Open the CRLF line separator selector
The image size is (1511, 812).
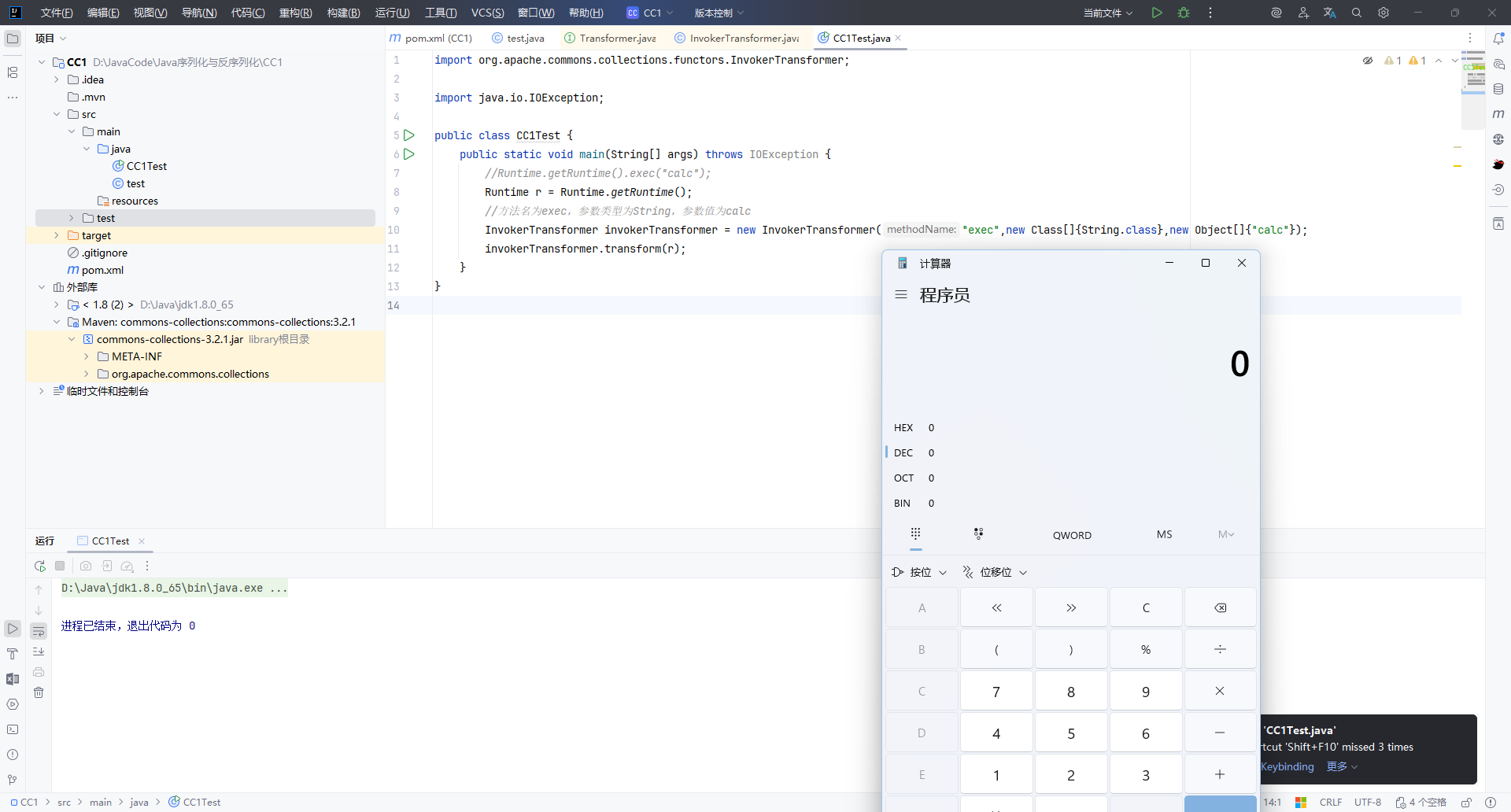click(x=1331, y=803)
